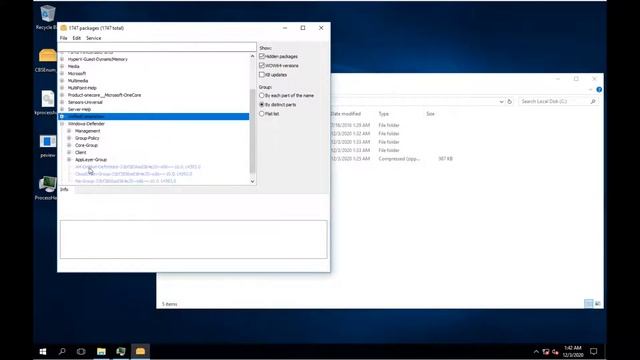Select the kprocesshacker file icon on the desktop
This screenshot has height=360, width=640.
point(48,99)
